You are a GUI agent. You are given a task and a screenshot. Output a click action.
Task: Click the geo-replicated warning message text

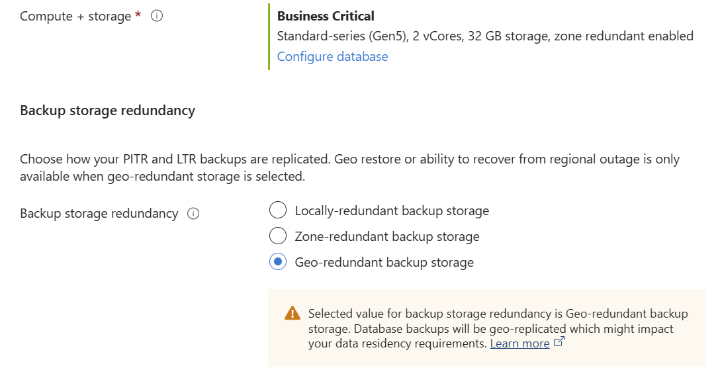pos(498,329)
